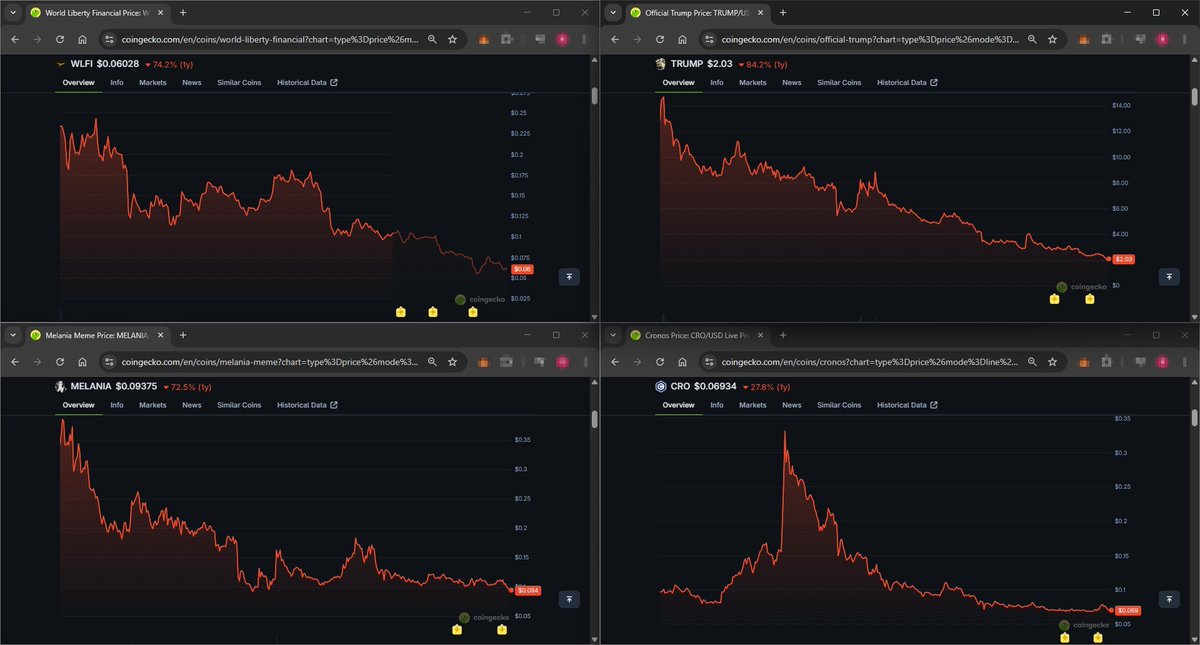This screenshot has width=1200, height=645.
Task: Open Markets tab on the MELANIA page
Action: tap(153, 405)
